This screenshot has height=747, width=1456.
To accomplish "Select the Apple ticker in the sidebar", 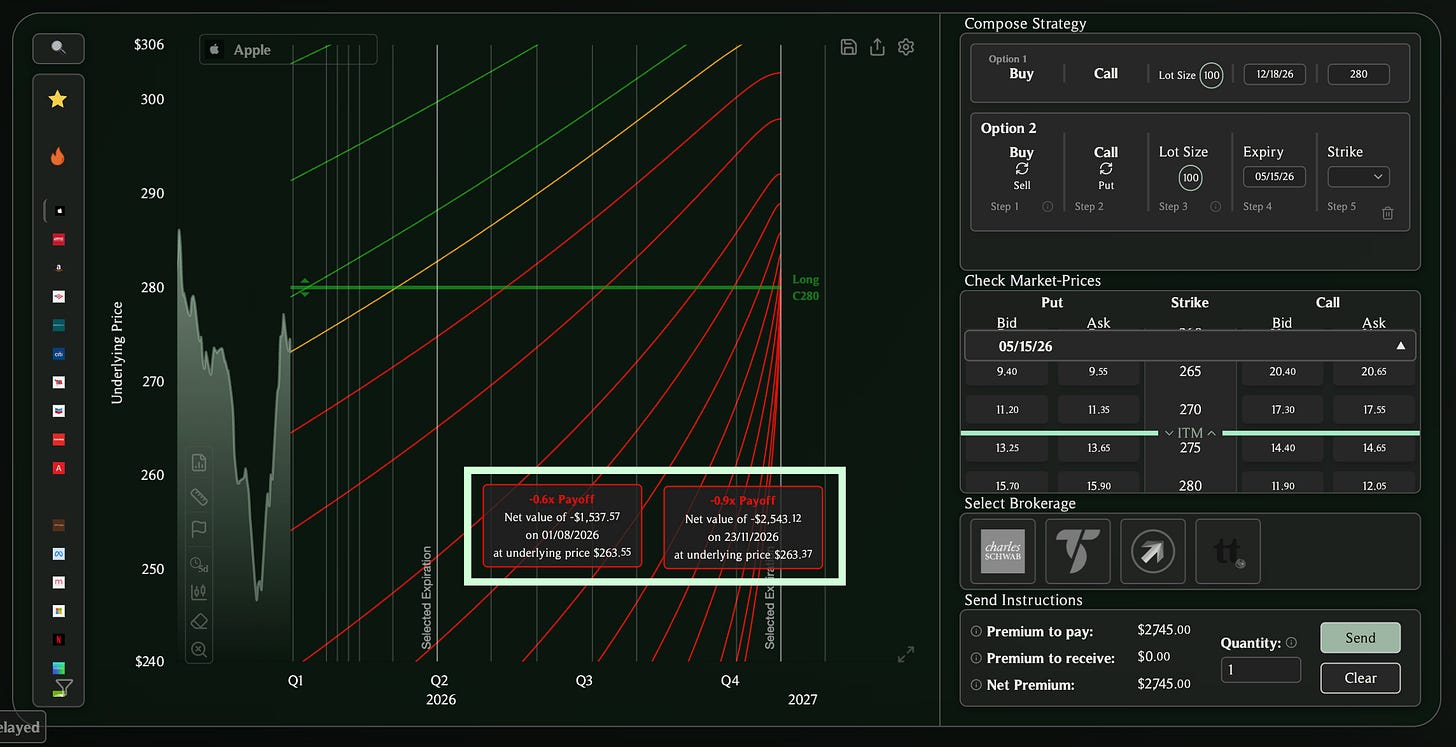I will tap(60, 211).
